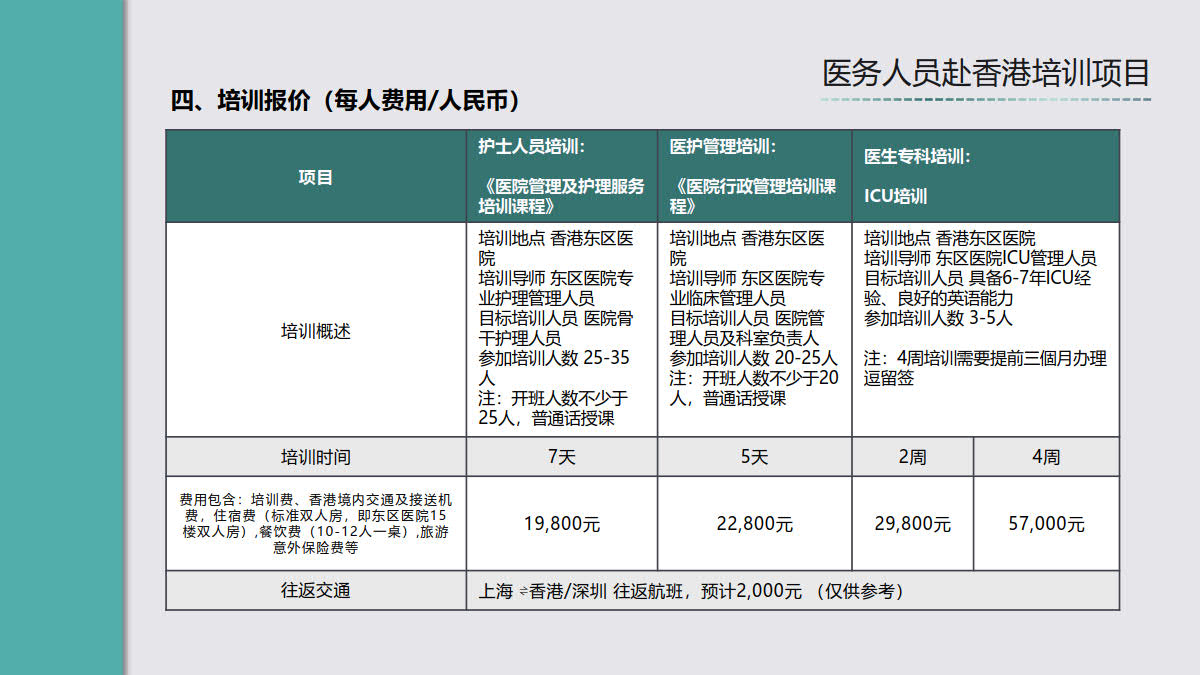Click the 2周 duration cell

point(913,457)
